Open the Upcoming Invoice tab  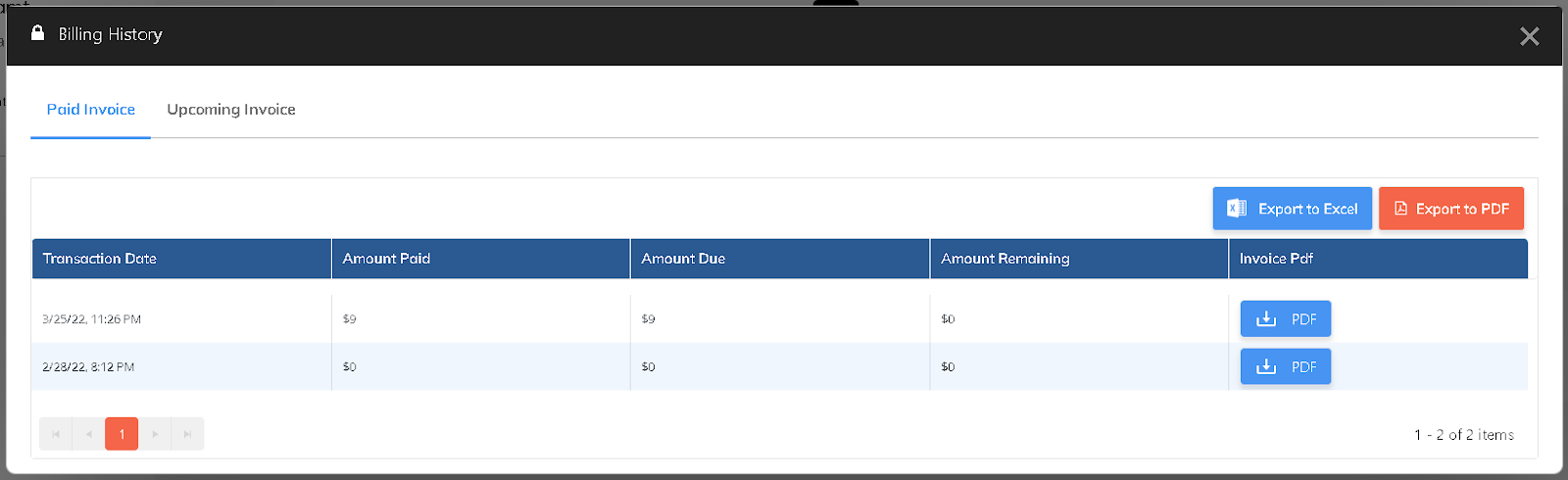coord(231,110)
